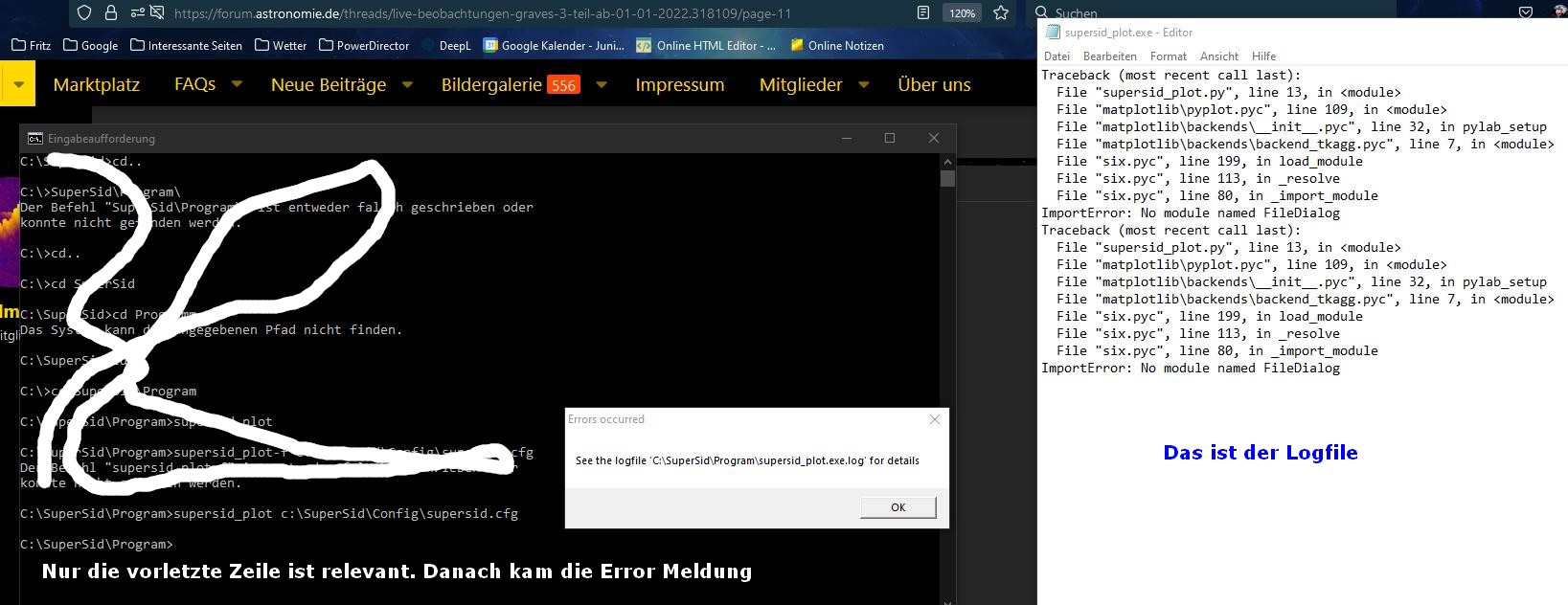This screenshot has width=1568, height=605.
Task: Open the Ansicht menu in the Editor
Action: (1219, 56)
